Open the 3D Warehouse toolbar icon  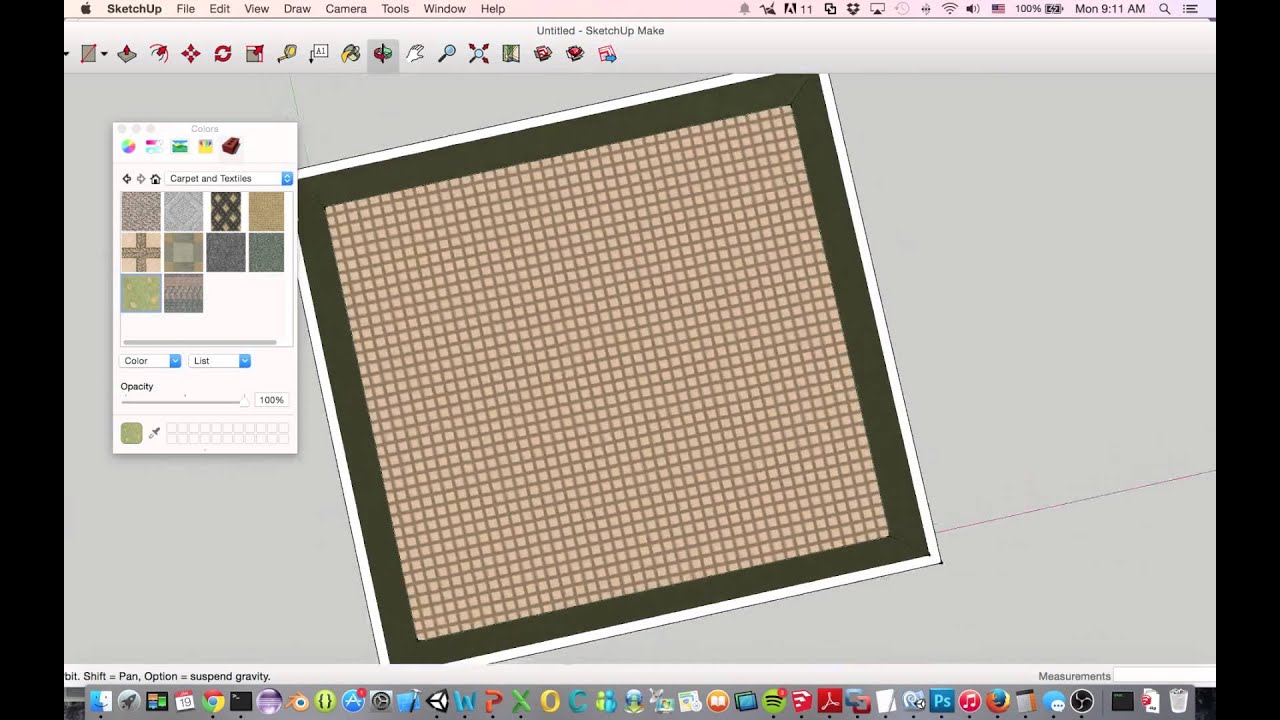pos(543,54)
